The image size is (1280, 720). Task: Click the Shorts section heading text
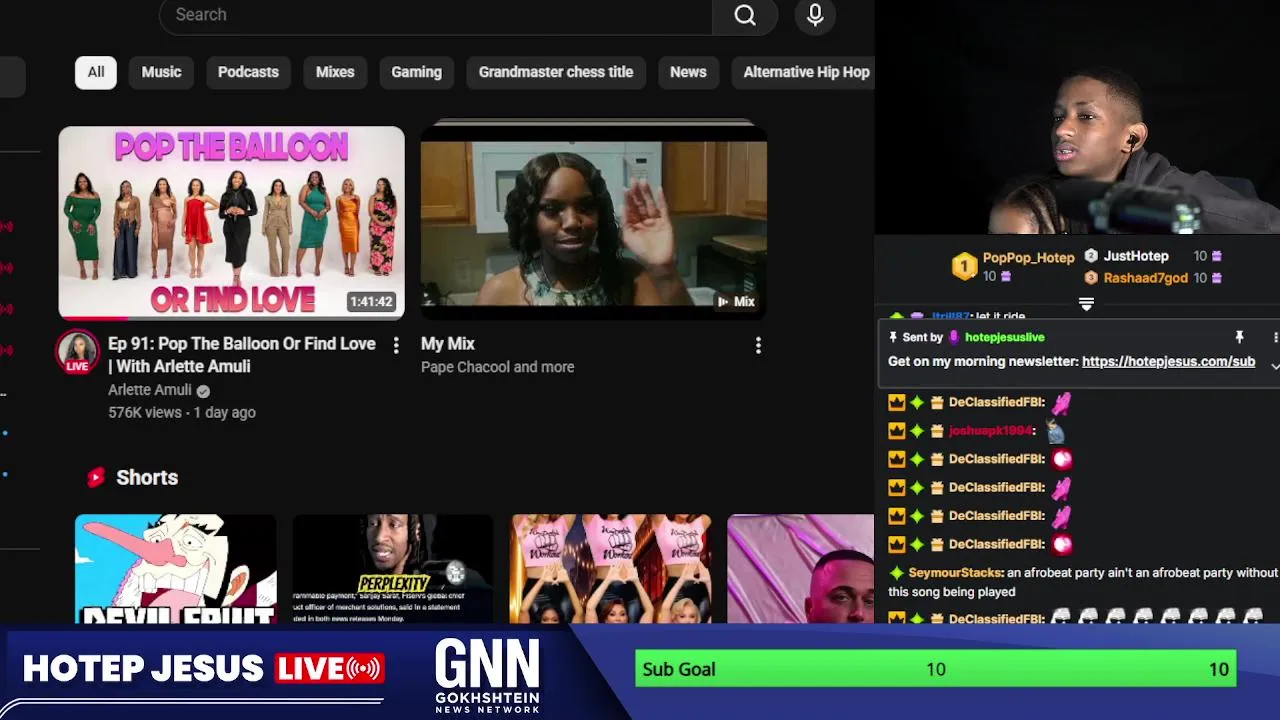coord(147,478)
